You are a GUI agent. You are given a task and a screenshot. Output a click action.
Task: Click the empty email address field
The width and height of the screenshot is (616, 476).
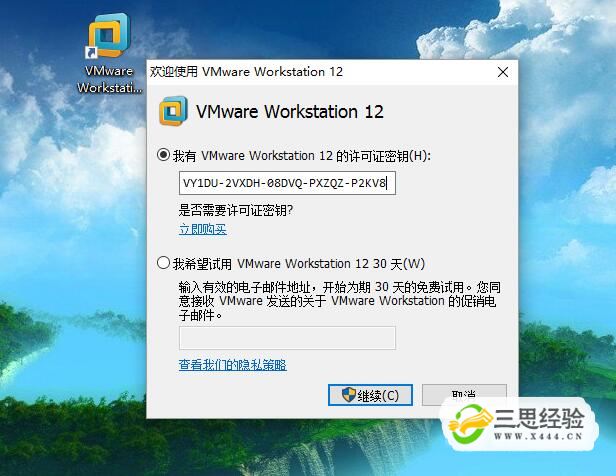(287, 338)
